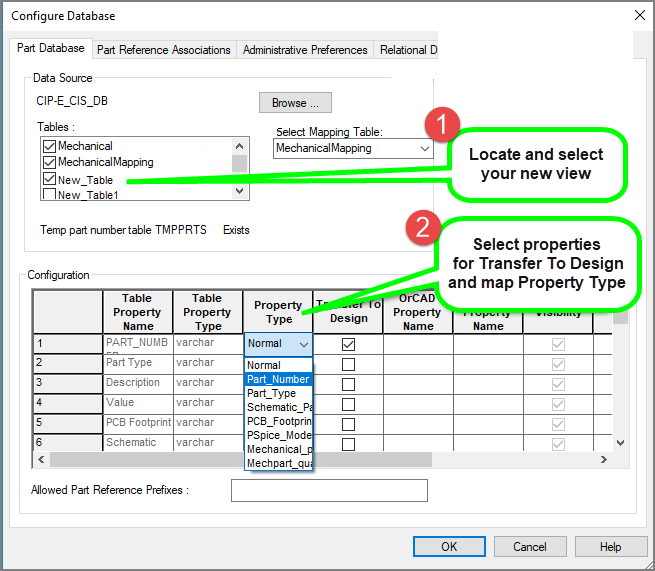Enable Transfer To Design for Description row
This screenshot has width=655, height=571.
(x=348, y=384)
